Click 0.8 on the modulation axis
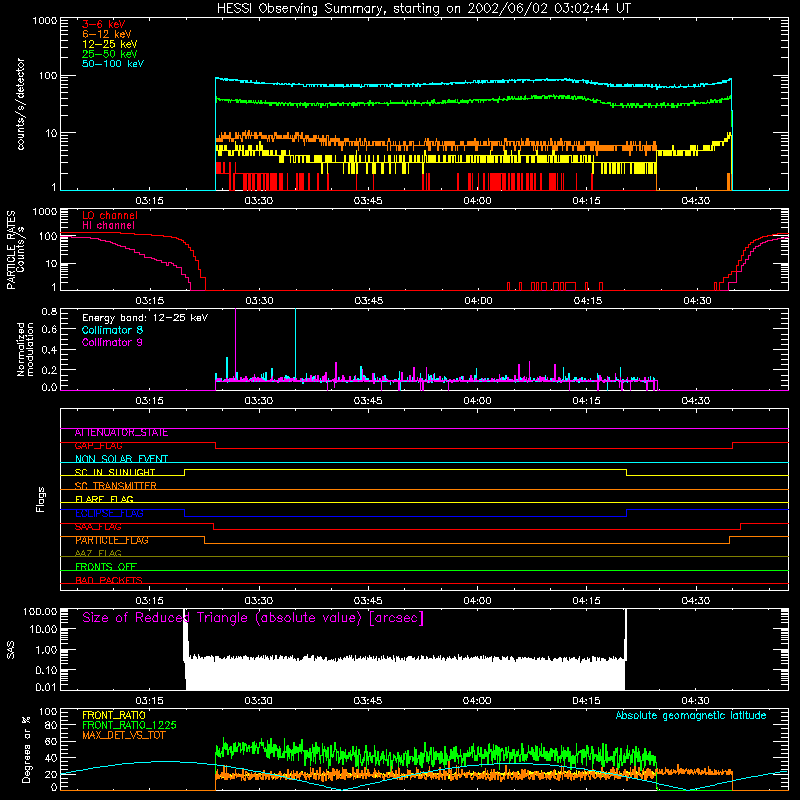This screenshot has height=800, width=800. 49,312
